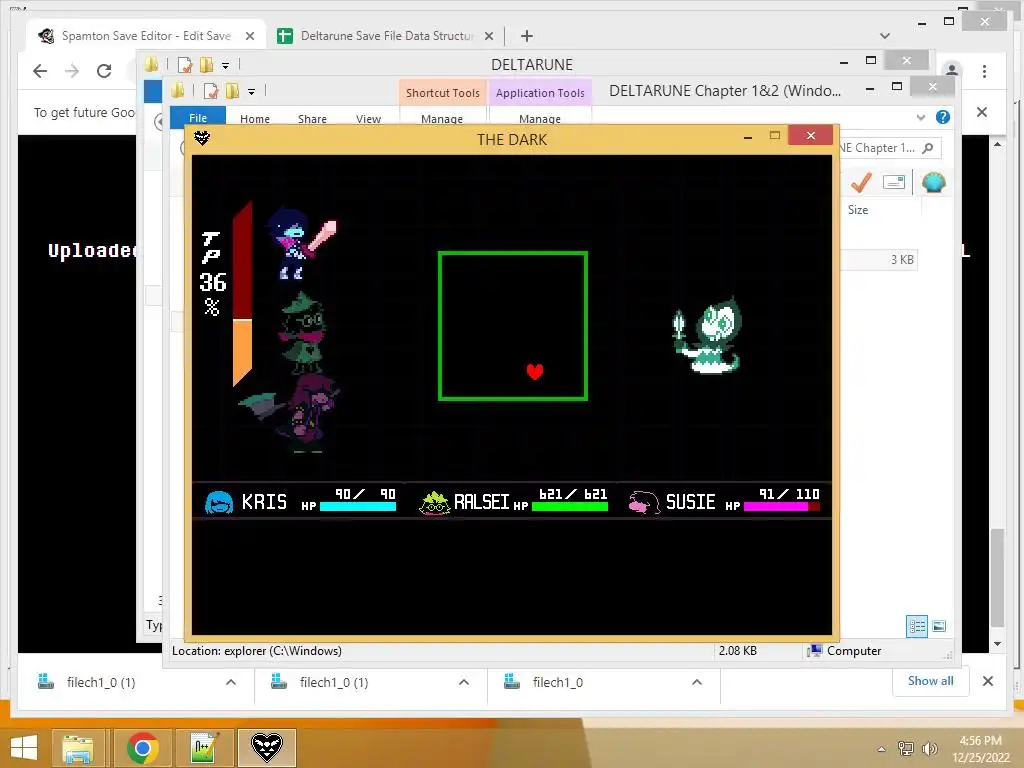Open File Explorer from taskbar
The height and width of the screenshot is (768, 1024).
pyautogui.click(x=78, y=748)
